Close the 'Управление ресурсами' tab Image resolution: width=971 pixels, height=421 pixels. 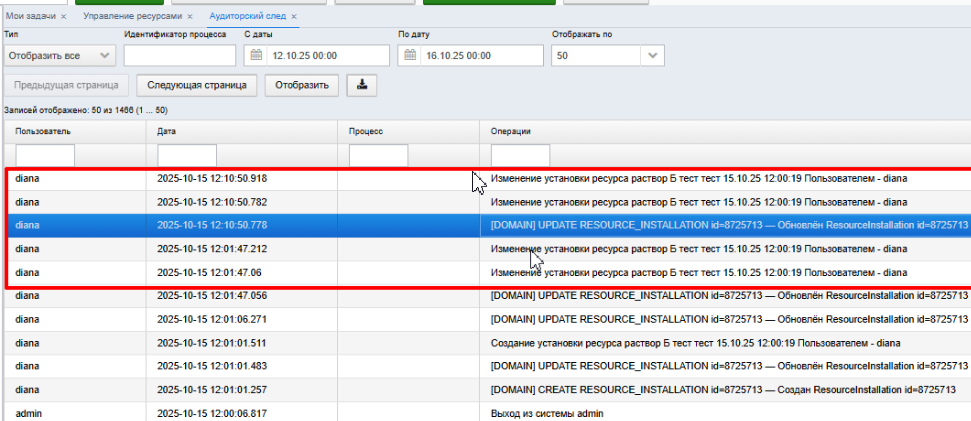(189, 17)
